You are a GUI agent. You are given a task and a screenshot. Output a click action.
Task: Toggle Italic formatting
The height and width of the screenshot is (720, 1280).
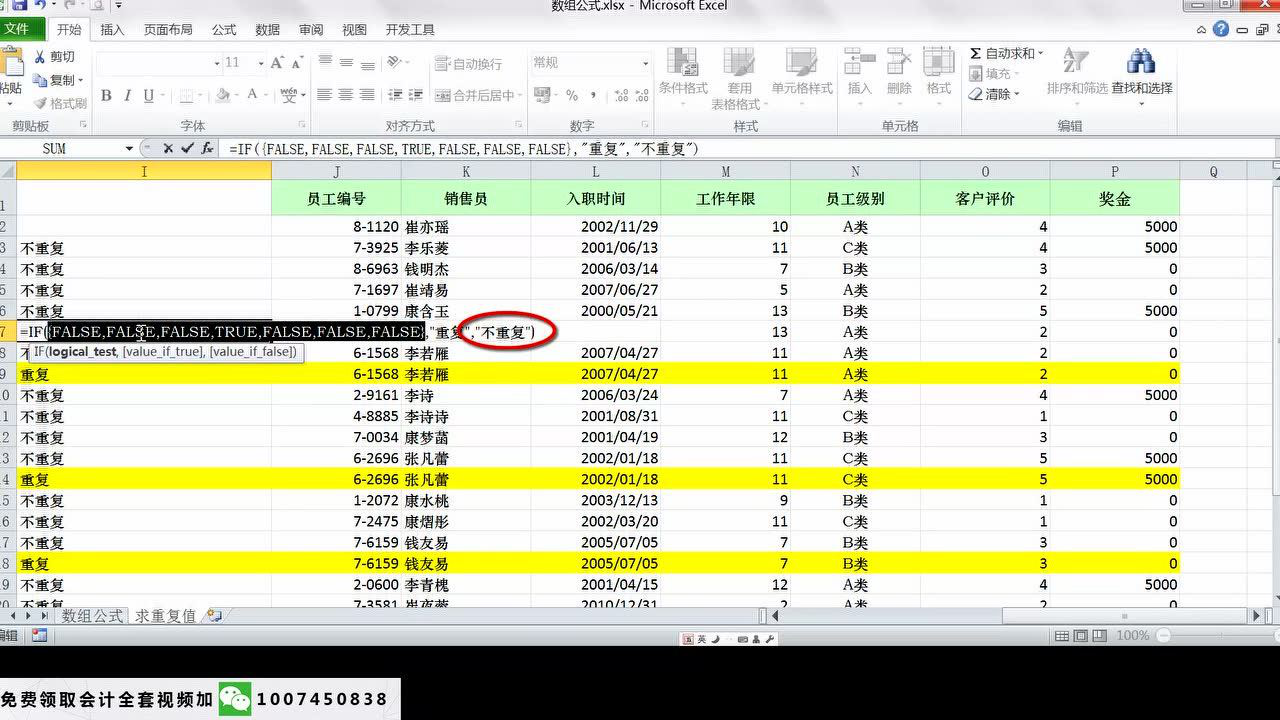coord(127,96)
